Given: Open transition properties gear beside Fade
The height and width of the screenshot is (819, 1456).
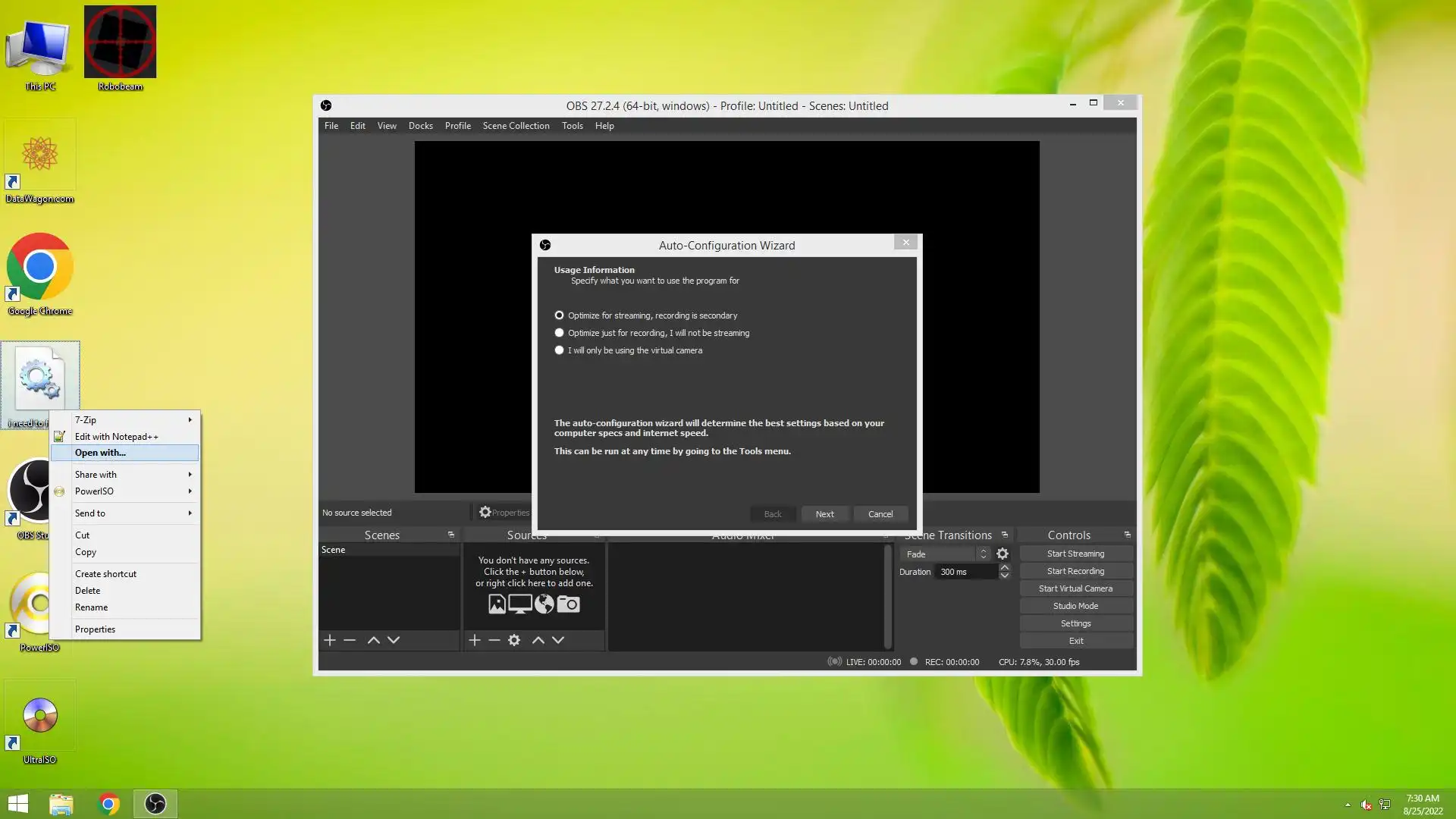Looking at the screenshot, I should (1003, 554).
